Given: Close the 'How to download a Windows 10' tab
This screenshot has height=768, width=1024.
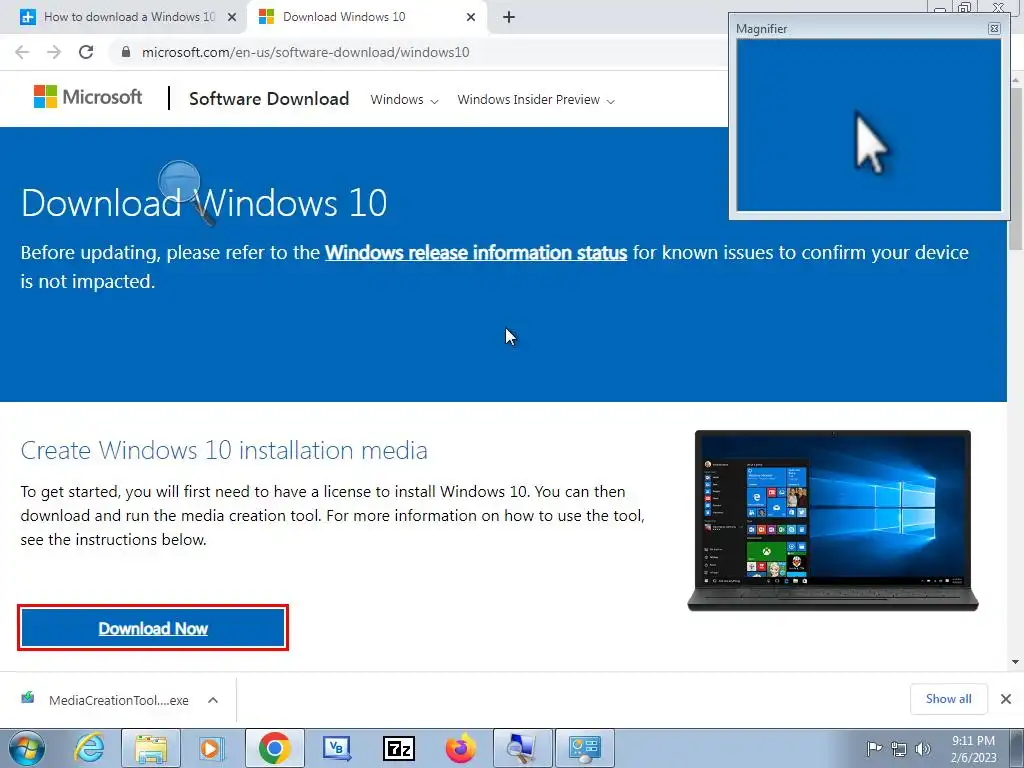Looking at the screenshot, I should 232,18.
